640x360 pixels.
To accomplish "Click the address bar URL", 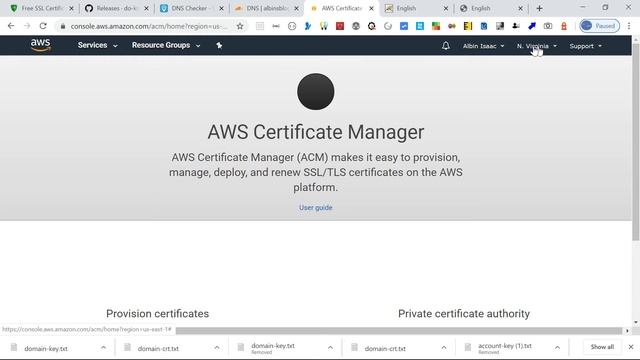I will (149, 26).
